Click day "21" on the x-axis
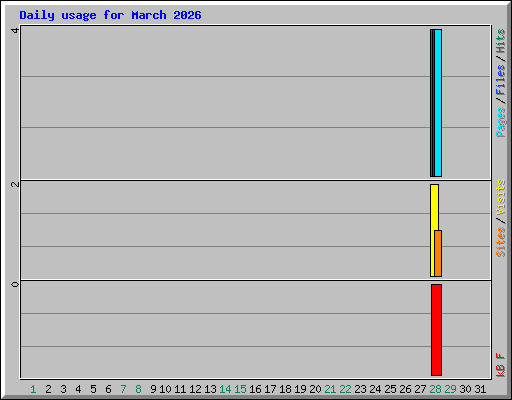The height and width of the screenshot is (400, 512). tap(330, 389)
